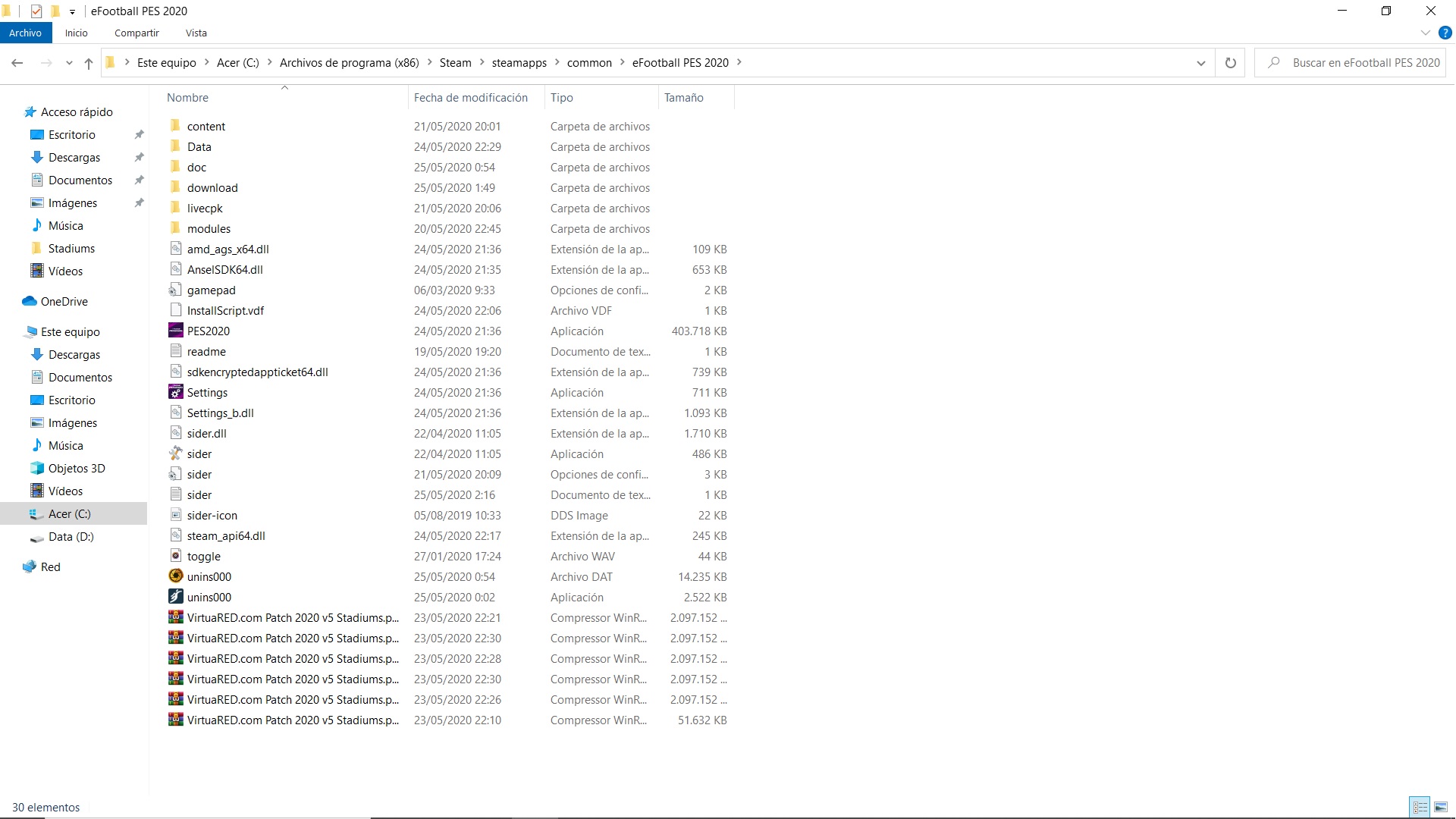Screen dimensions: 1456x819
Task: Click the unins000 DAT file icon
Action: click(175, 576)
